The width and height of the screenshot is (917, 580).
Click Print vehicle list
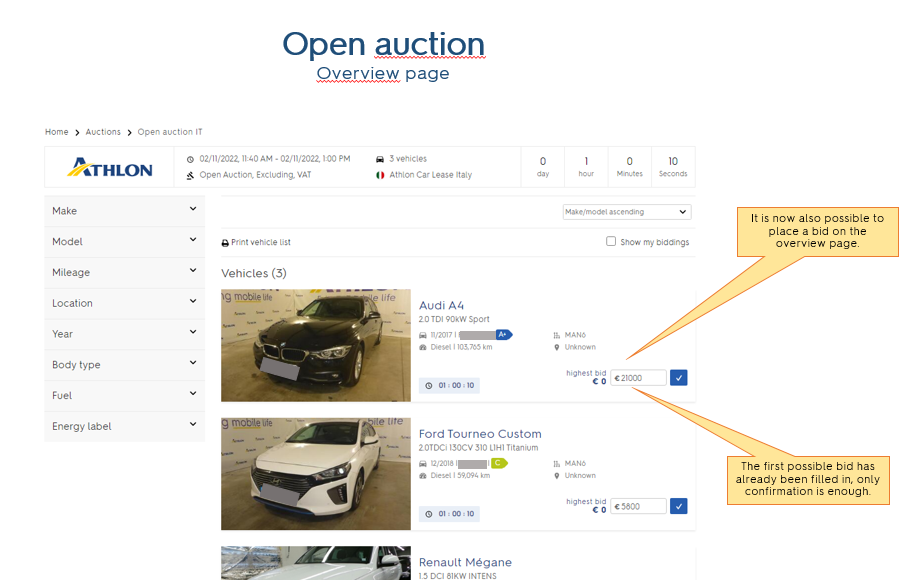click(x=261, y=243)
